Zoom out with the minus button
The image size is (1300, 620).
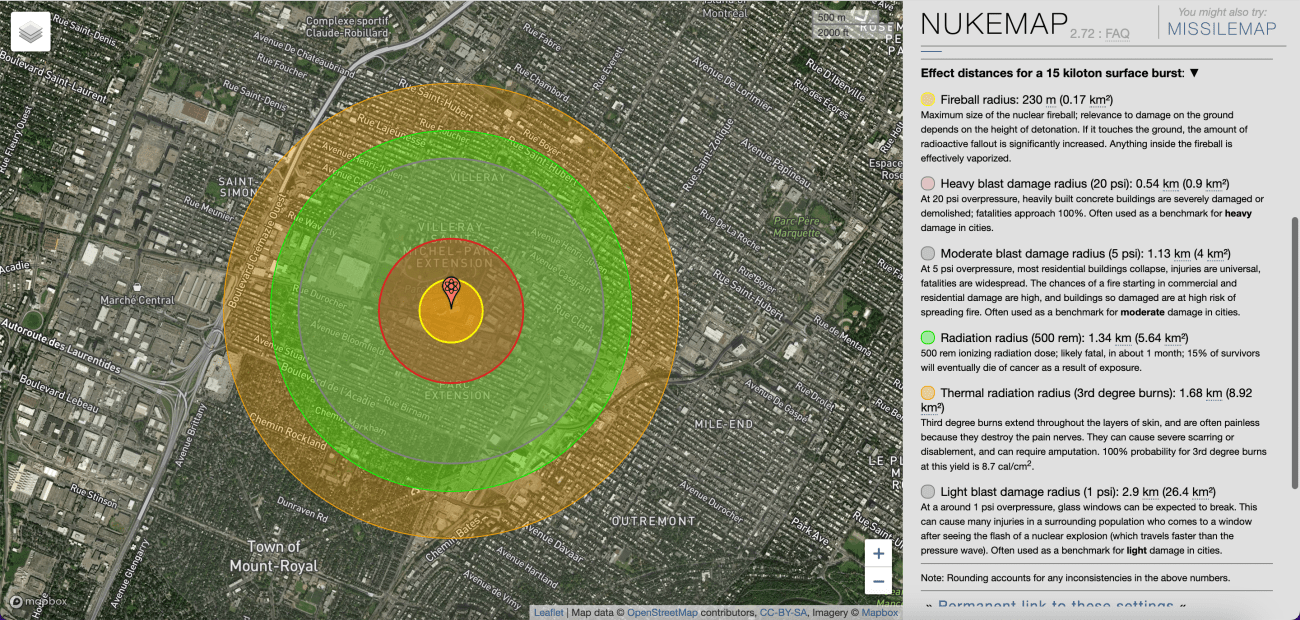[878, 581]
